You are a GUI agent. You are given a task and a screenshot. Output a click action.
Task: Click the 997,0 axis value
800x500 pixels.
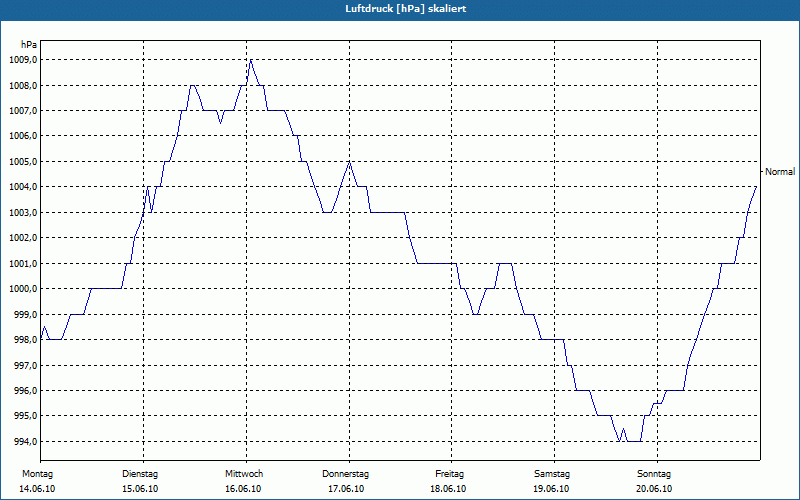coord(25,365)
